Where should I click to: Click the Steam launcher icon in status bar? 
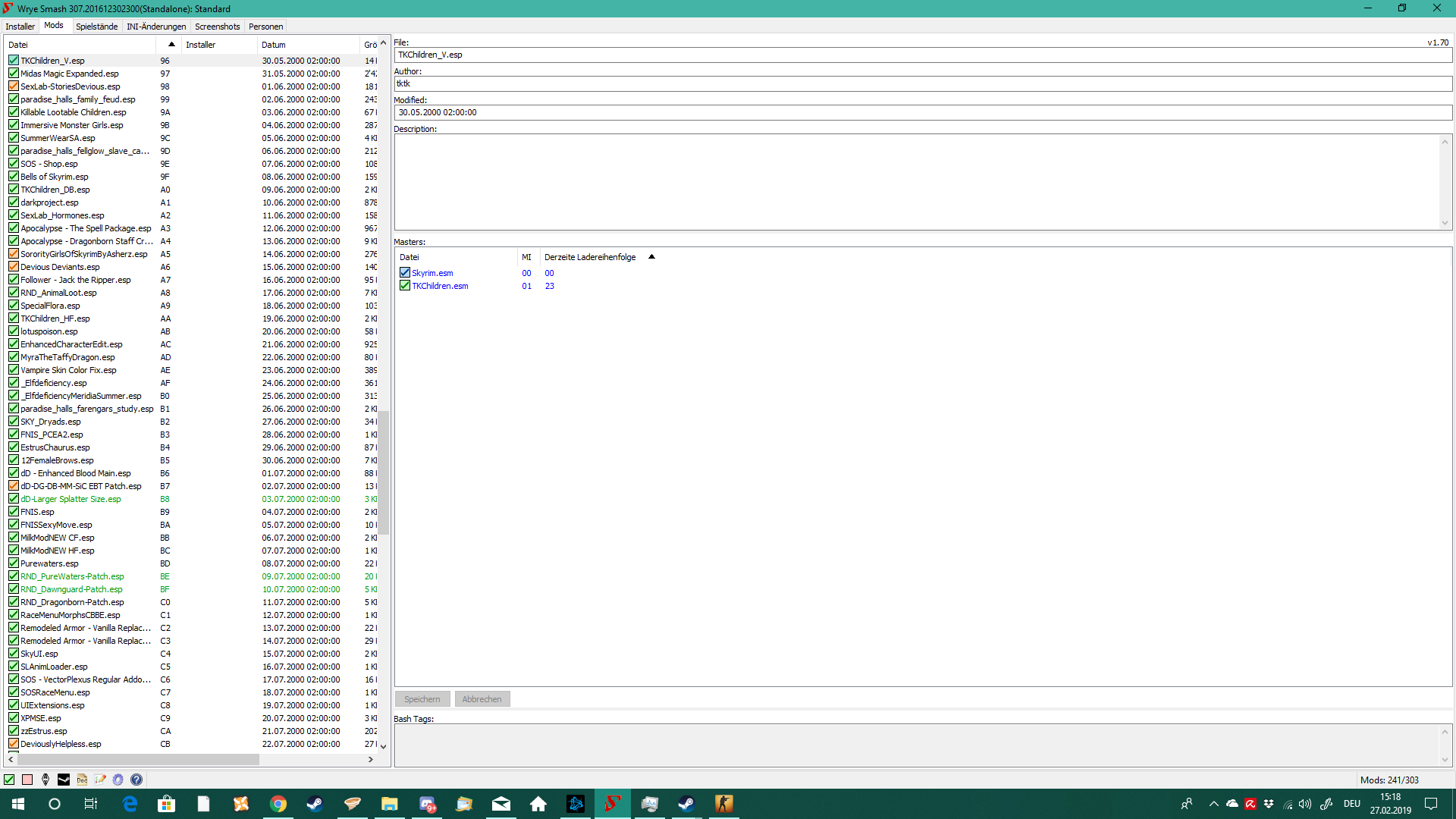pyautogui.click(x=64, y=780)
